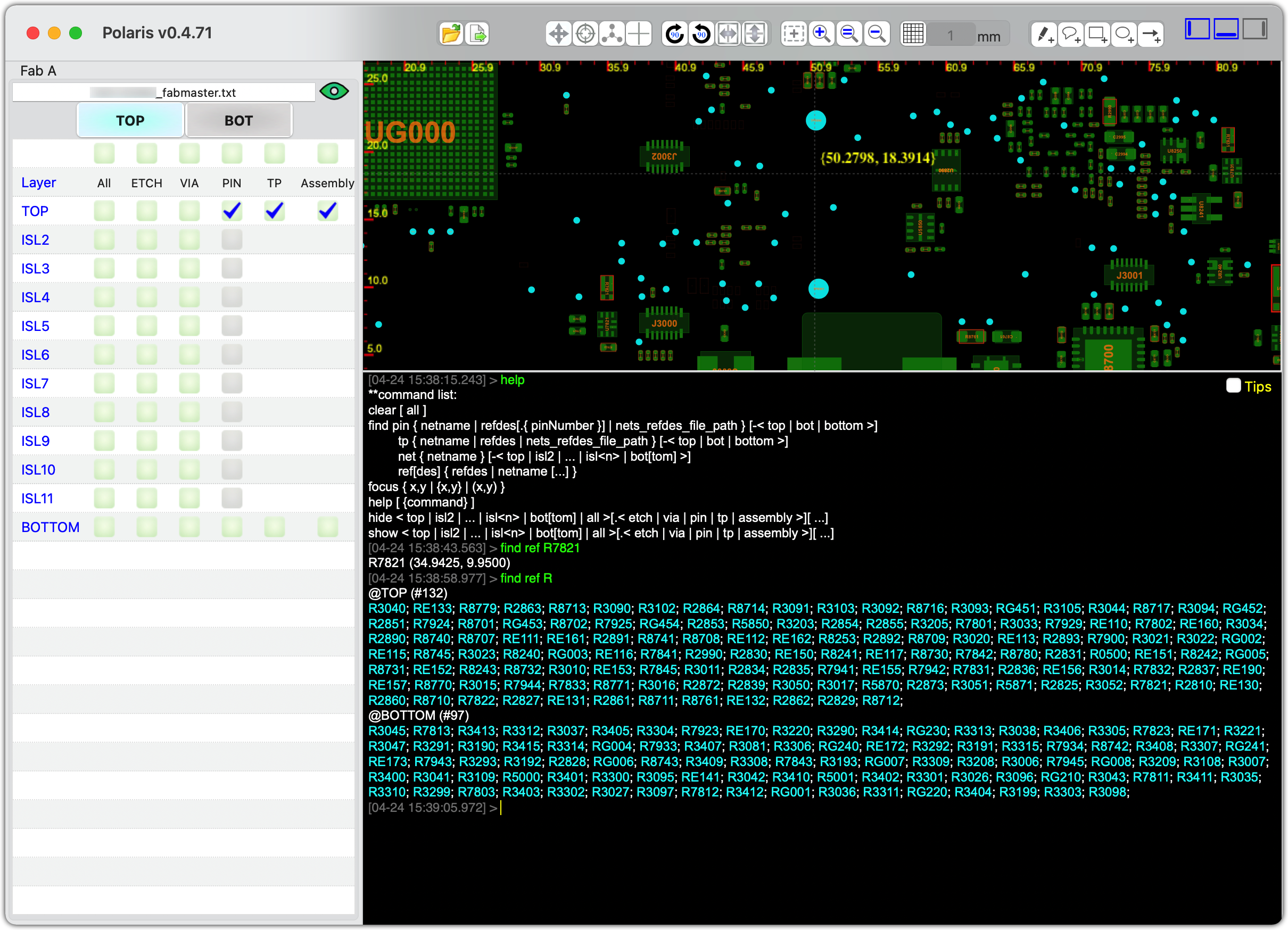1288x930 pixels.
Task: Rotate view 90 degrees clockwise
Action: (x=675, y=34)
